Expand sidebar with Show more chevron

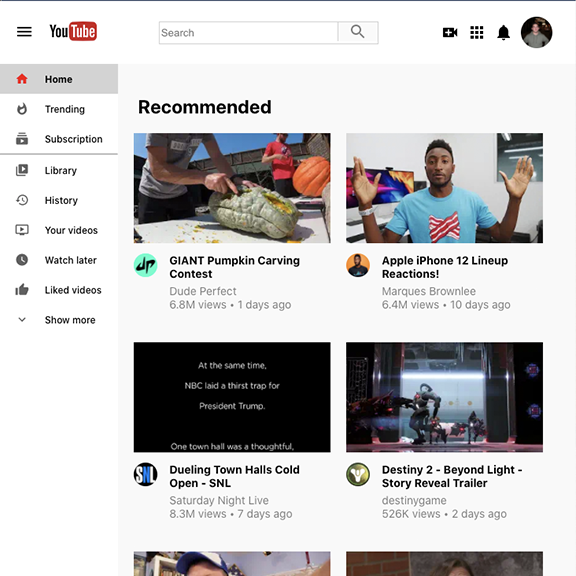[22, 320]
